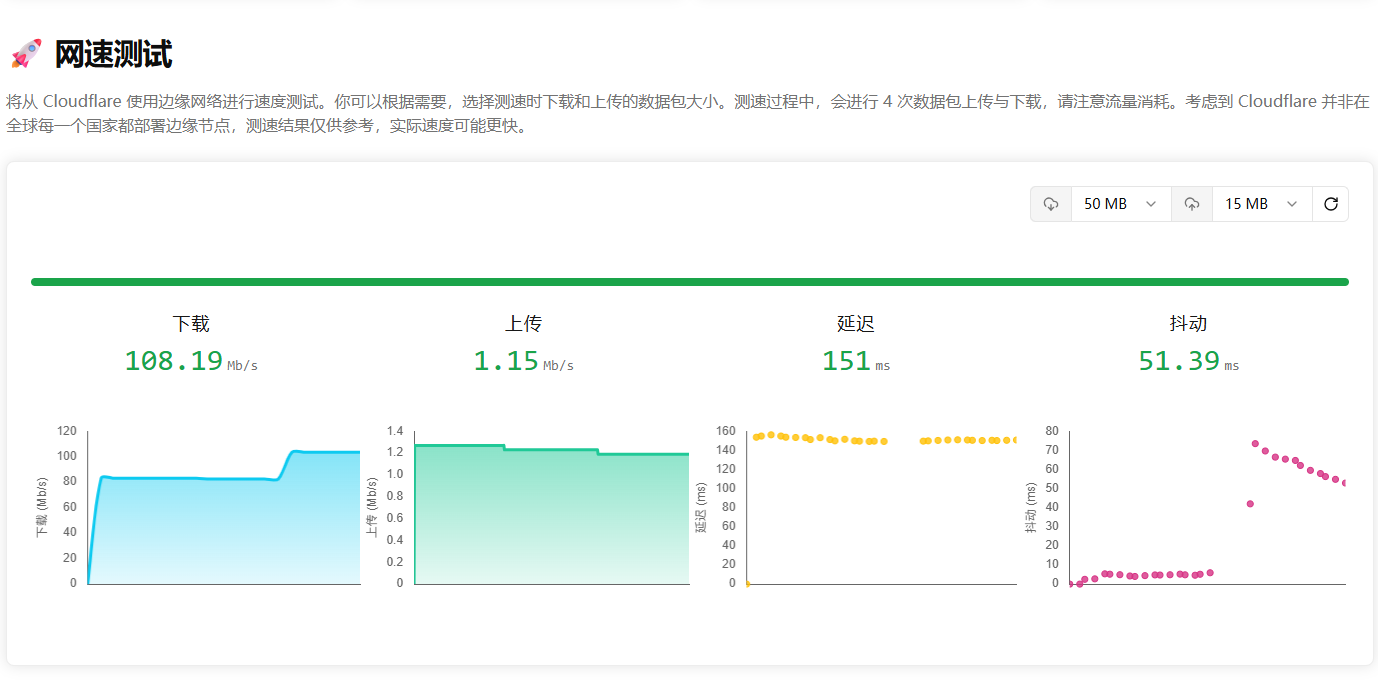Click the chevron arrow next to 50 MB
1378x688 pixels.
coord(1151,204)
